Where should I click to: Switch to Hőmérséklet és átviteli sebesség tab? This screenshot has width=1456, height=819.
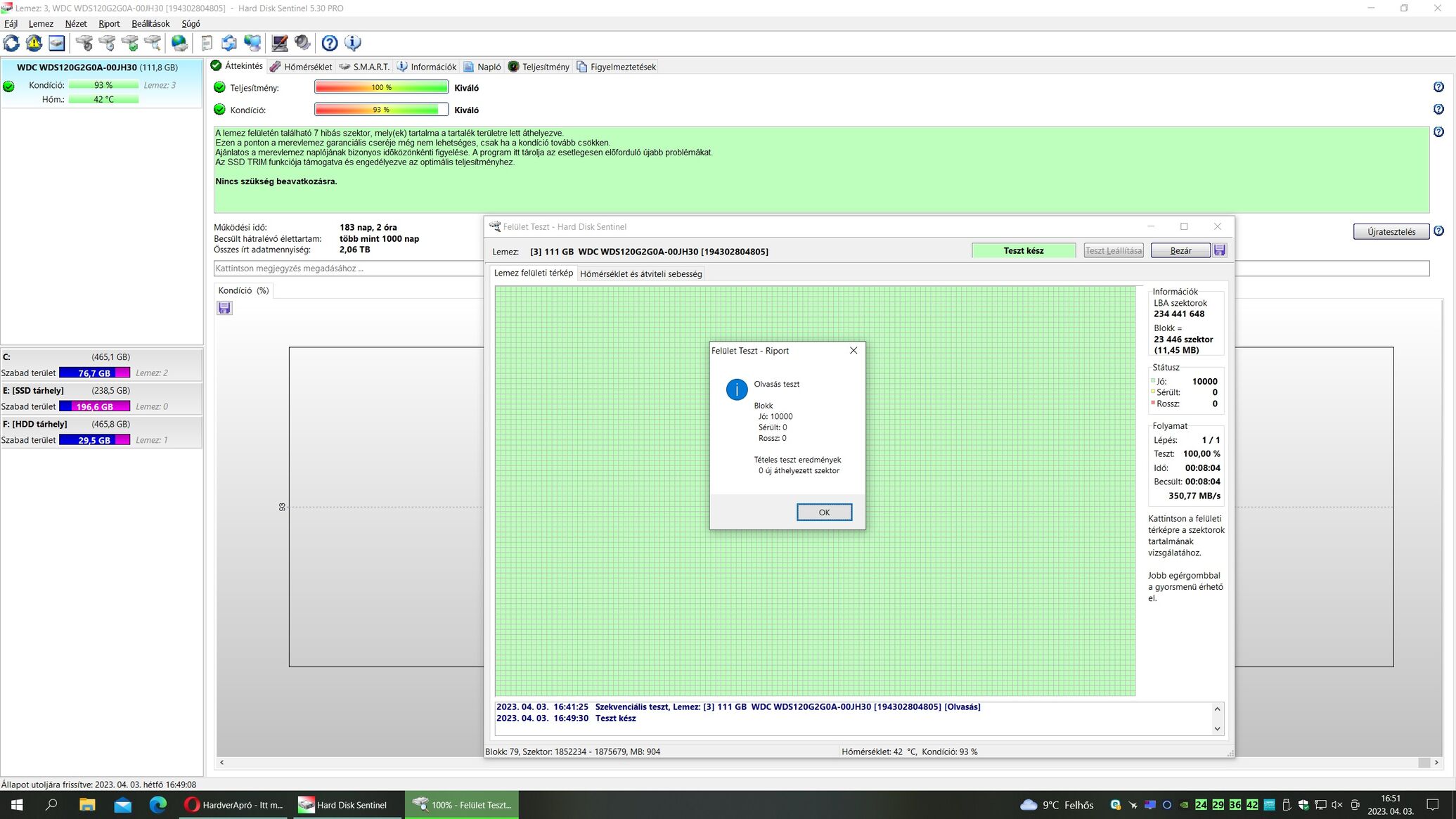tap(640, 274)
